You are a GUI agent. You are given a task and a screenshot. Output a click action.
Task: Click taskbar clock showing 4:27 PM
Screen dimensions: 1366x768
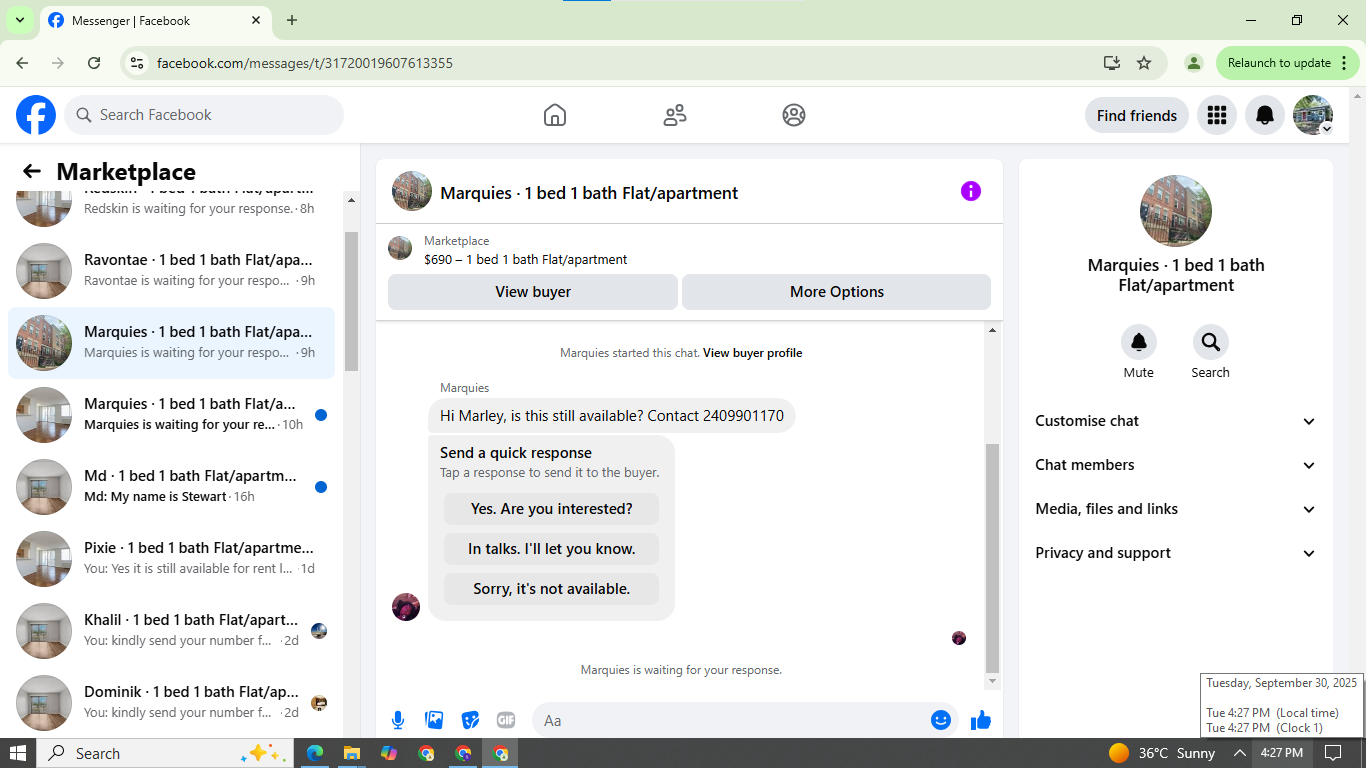tap(1281, 753)
